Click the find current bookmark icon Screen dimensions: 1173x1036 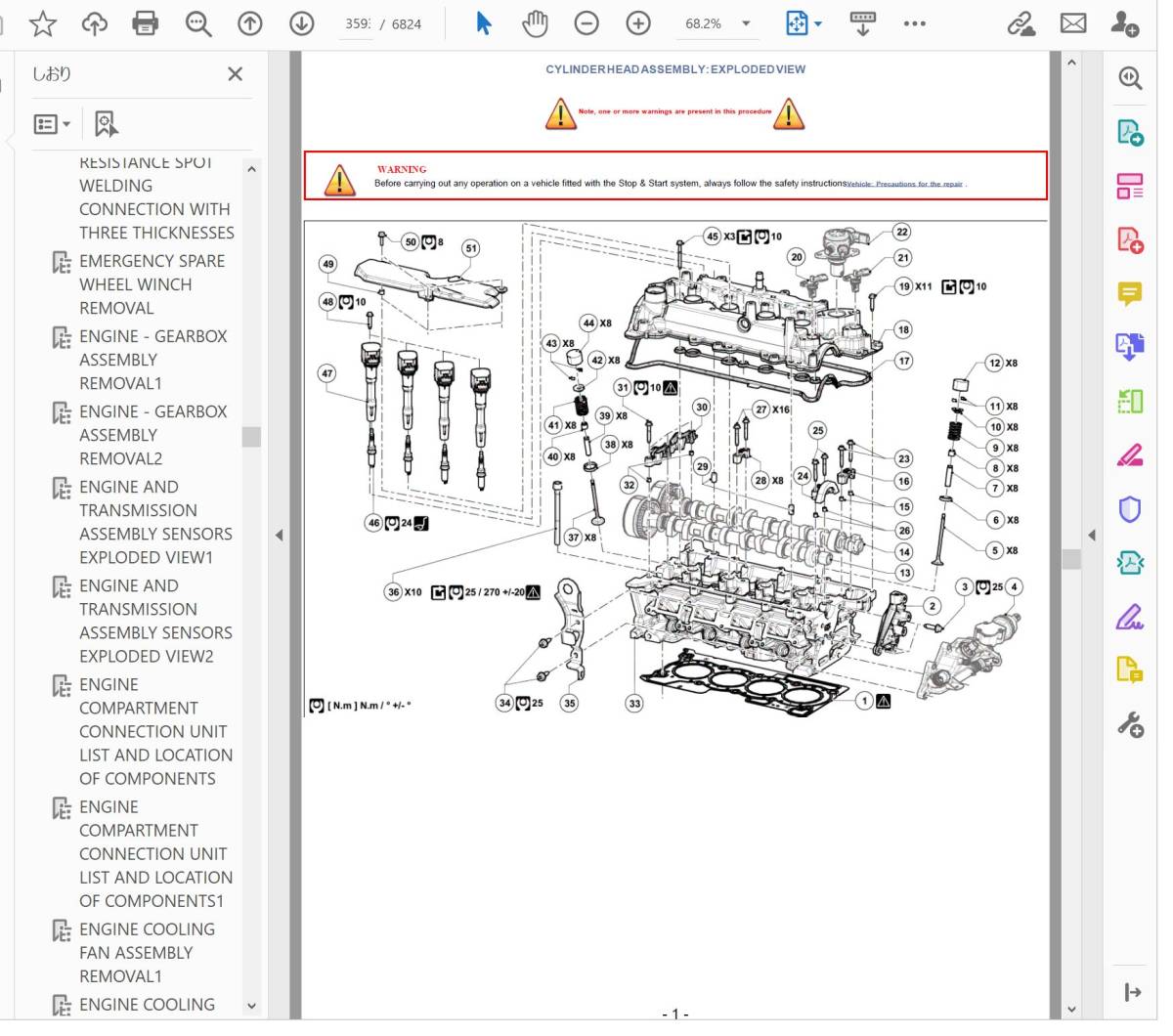point(106,124)
